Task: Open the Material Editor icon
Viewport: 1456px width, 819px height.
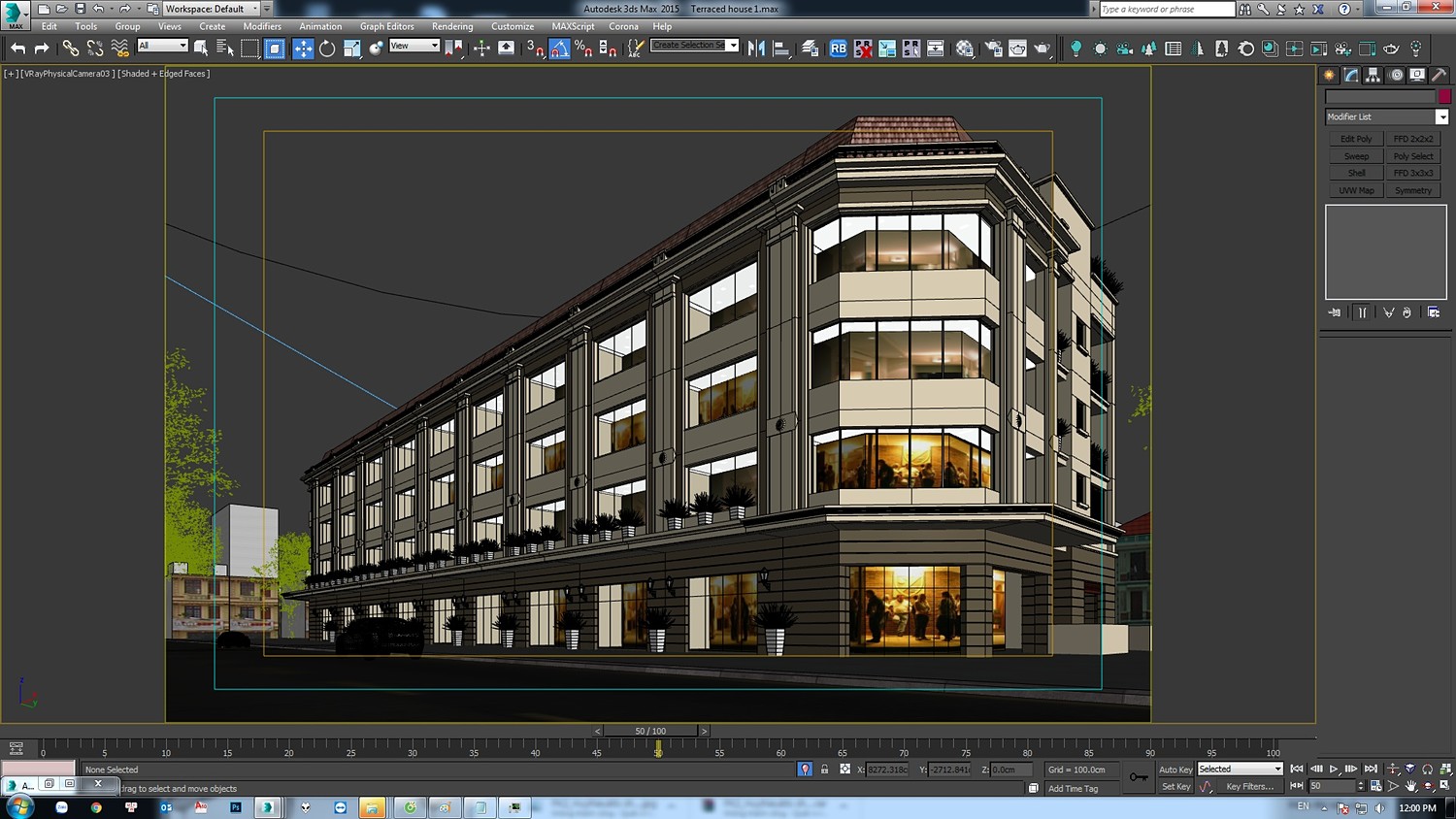Action: (964, 48)
